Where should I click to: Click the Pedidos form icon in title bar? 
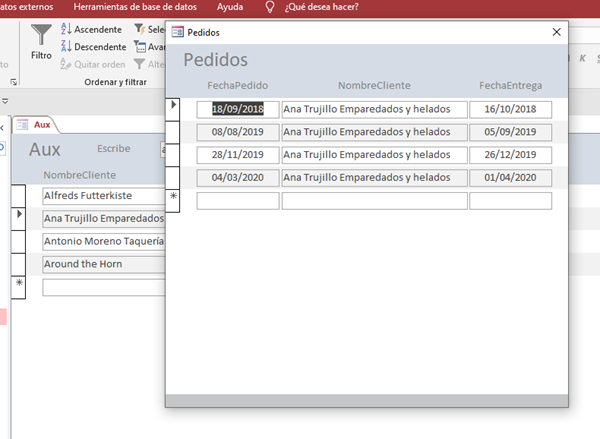[178, 32]
